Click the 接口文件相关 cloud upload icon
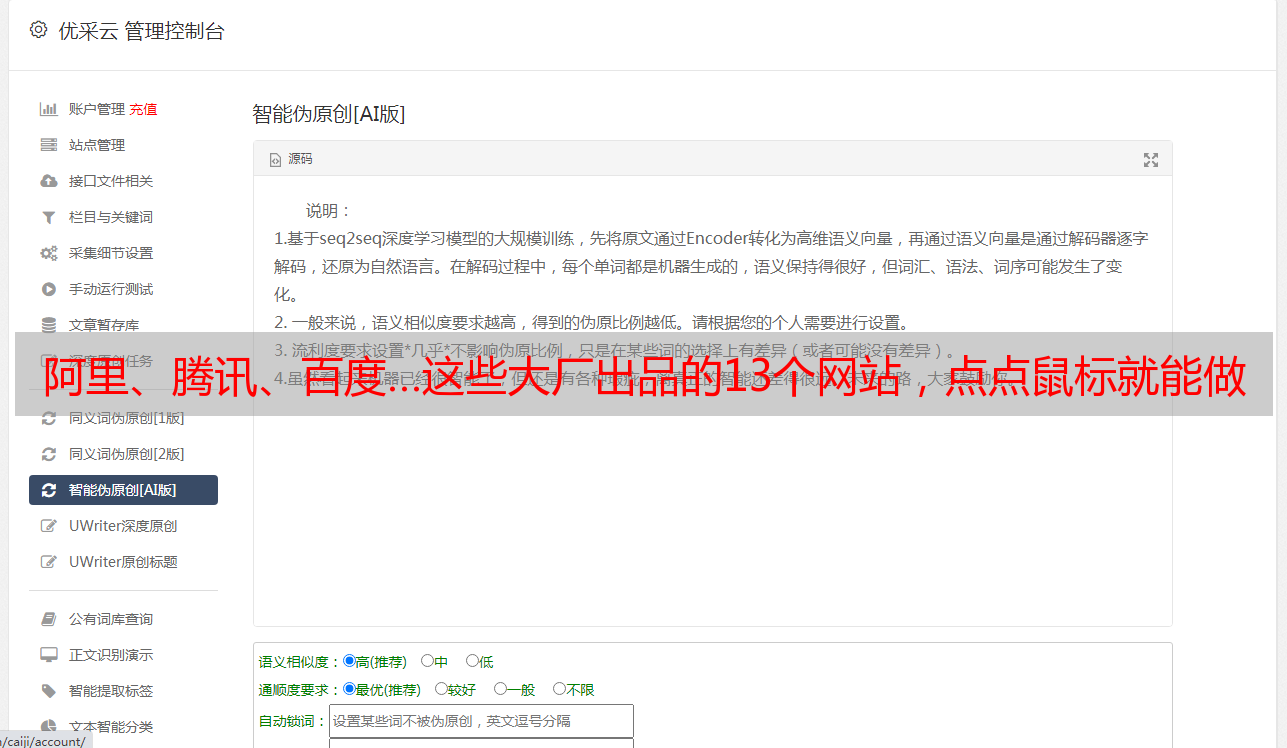 pos(48,181)
